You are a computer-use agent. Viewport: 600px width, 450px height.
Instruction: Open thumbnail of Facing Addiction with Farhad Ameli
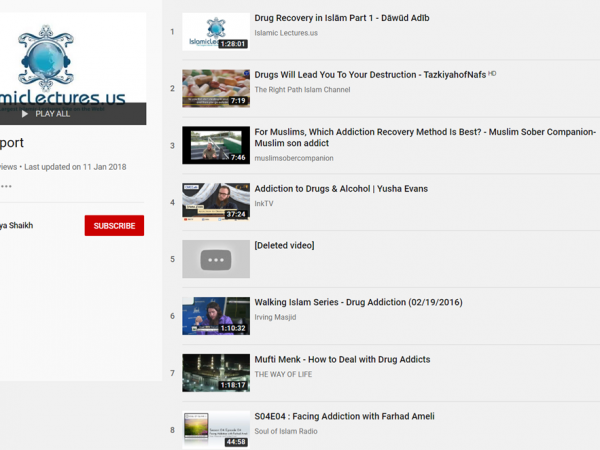tap(216, 430)
